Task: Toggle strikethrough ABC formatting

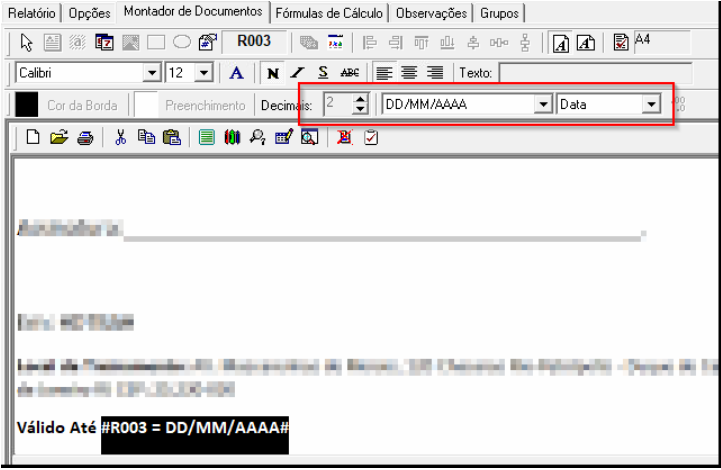Action: (349, 73)
